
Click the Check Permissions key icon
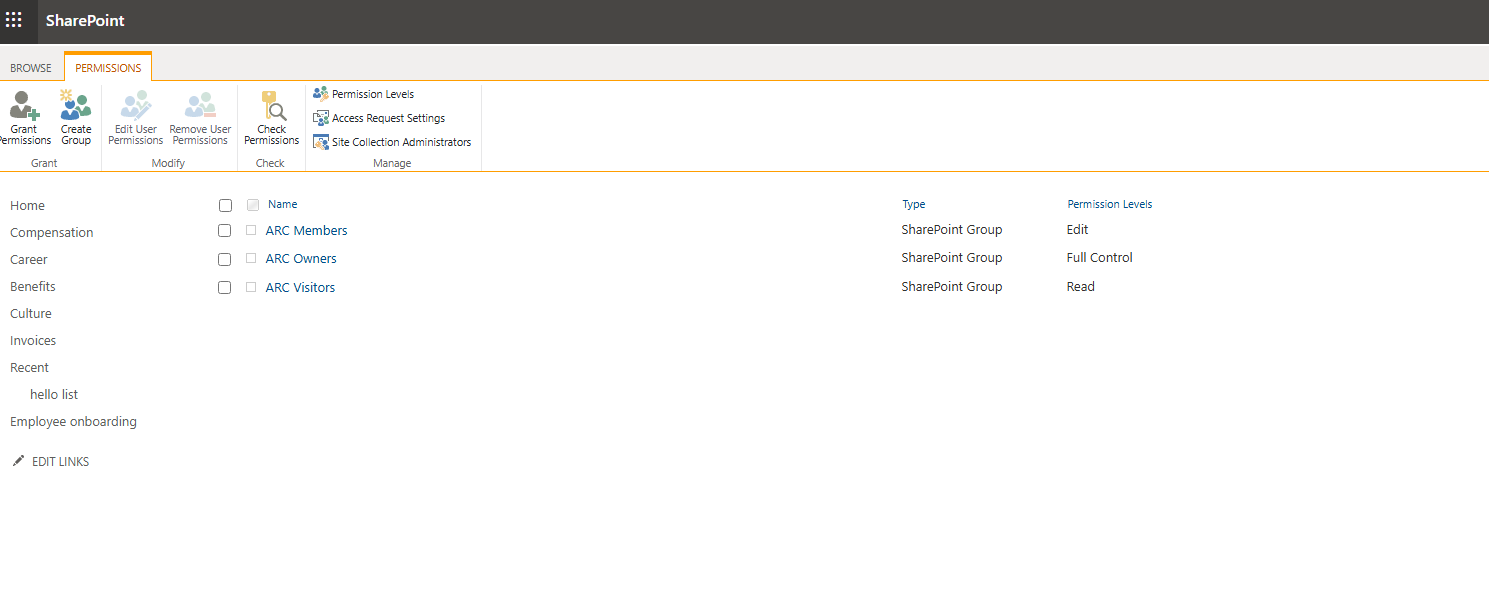click(x=272, y=105)
